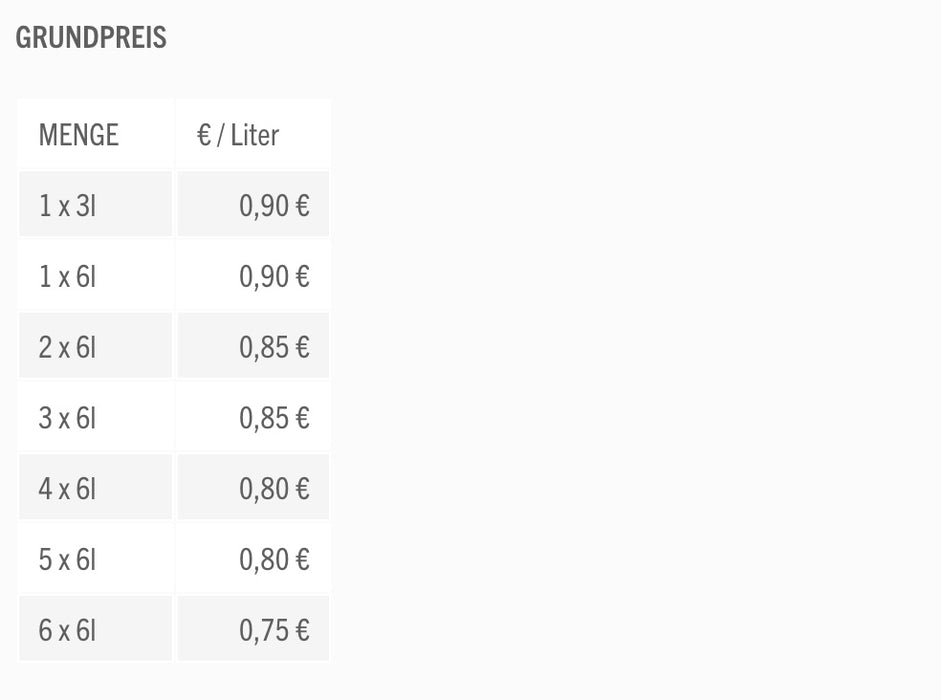The image size is (941, 700).
Task: Click the euro sign in the 1 x 3l row
Action: click(x=301, y=206)
